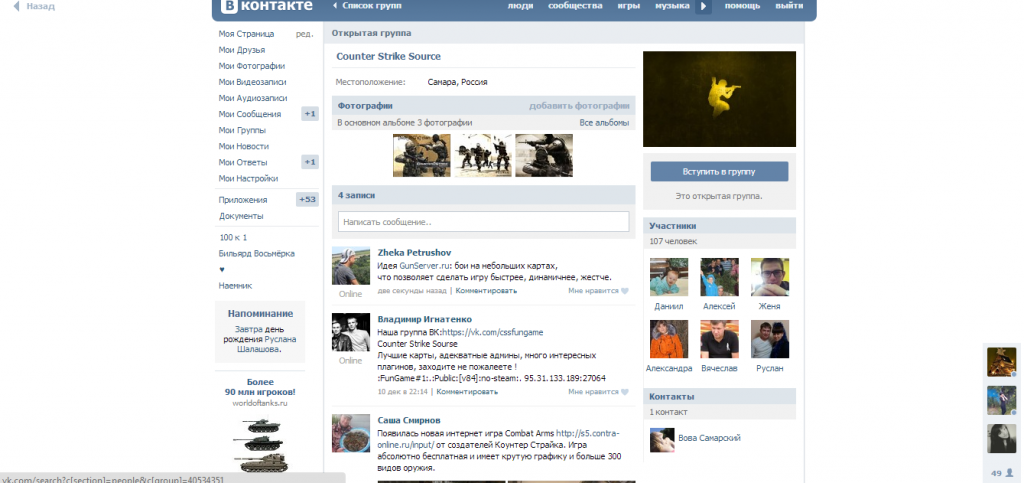Like Zheka Petrushov's post with the heart
The image size is (1024, 483).
624,291
